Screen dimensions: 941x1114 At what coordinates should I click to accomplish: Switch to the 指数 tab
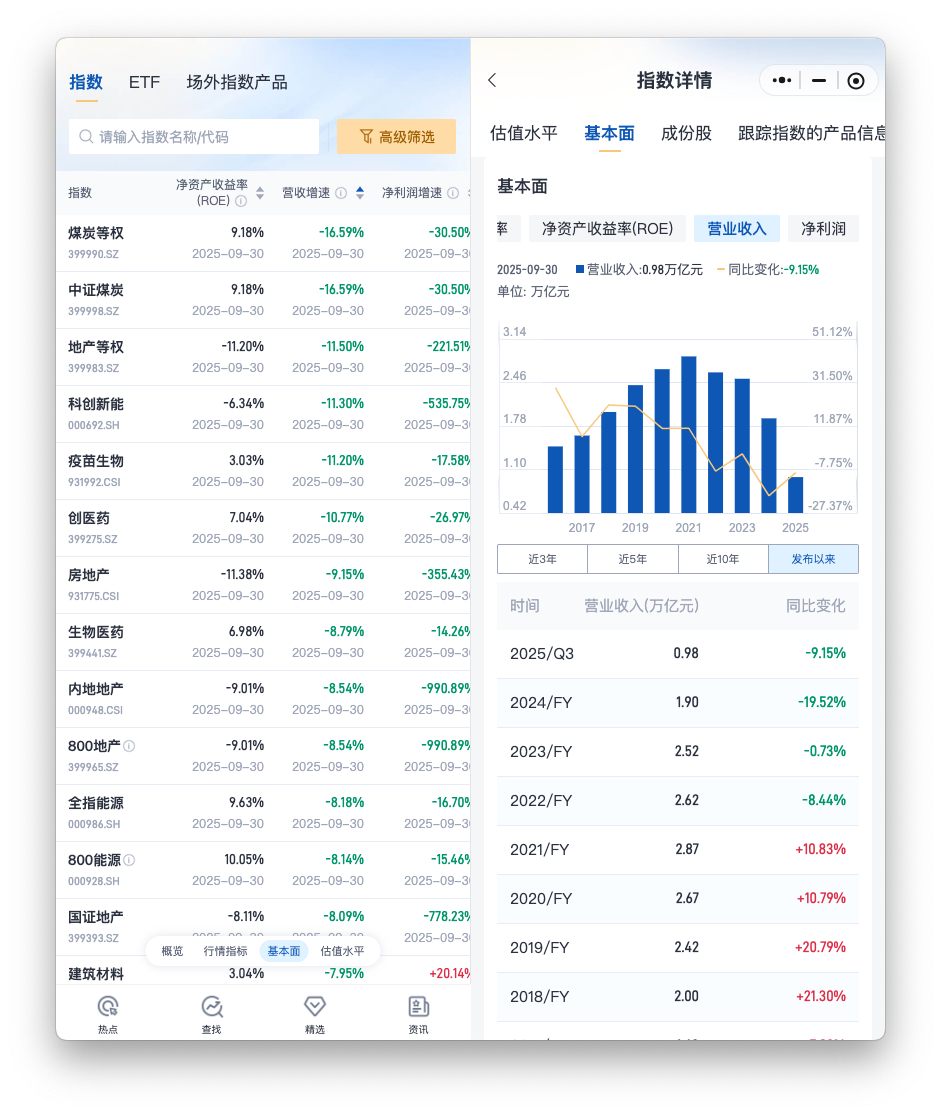[86, 82]
